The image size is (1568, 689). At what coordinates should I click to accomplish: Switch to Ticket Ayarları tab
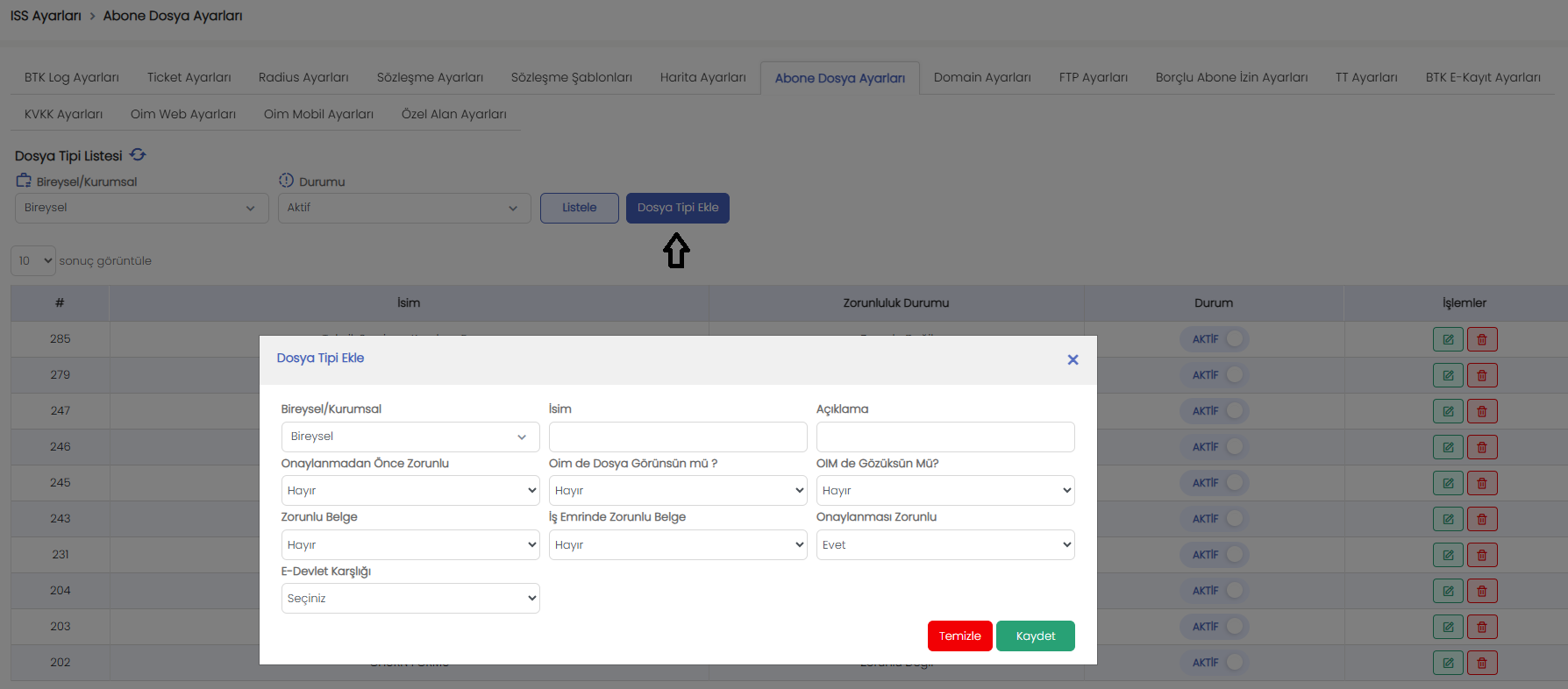coord(189,77)
